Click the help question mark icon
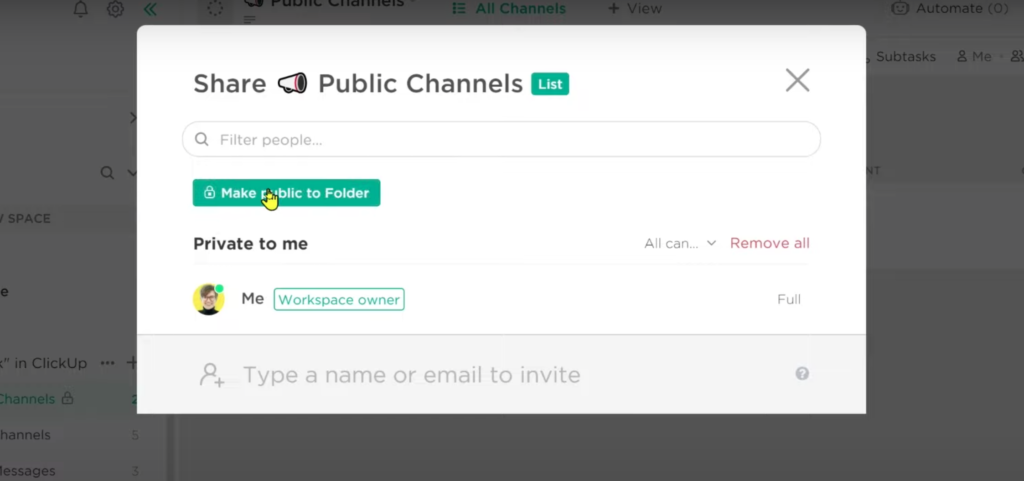The height and width of the screenshot is (481, 1024). [x=802, y=373]
